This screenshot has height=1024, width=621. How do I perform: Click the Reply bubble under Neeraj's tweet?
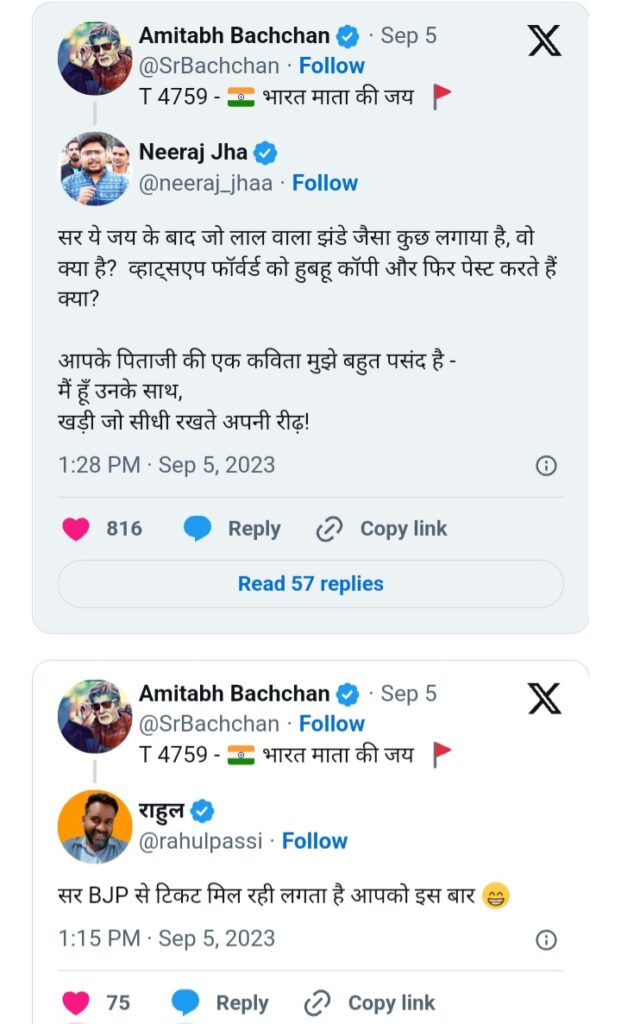(x=198, y=529)
